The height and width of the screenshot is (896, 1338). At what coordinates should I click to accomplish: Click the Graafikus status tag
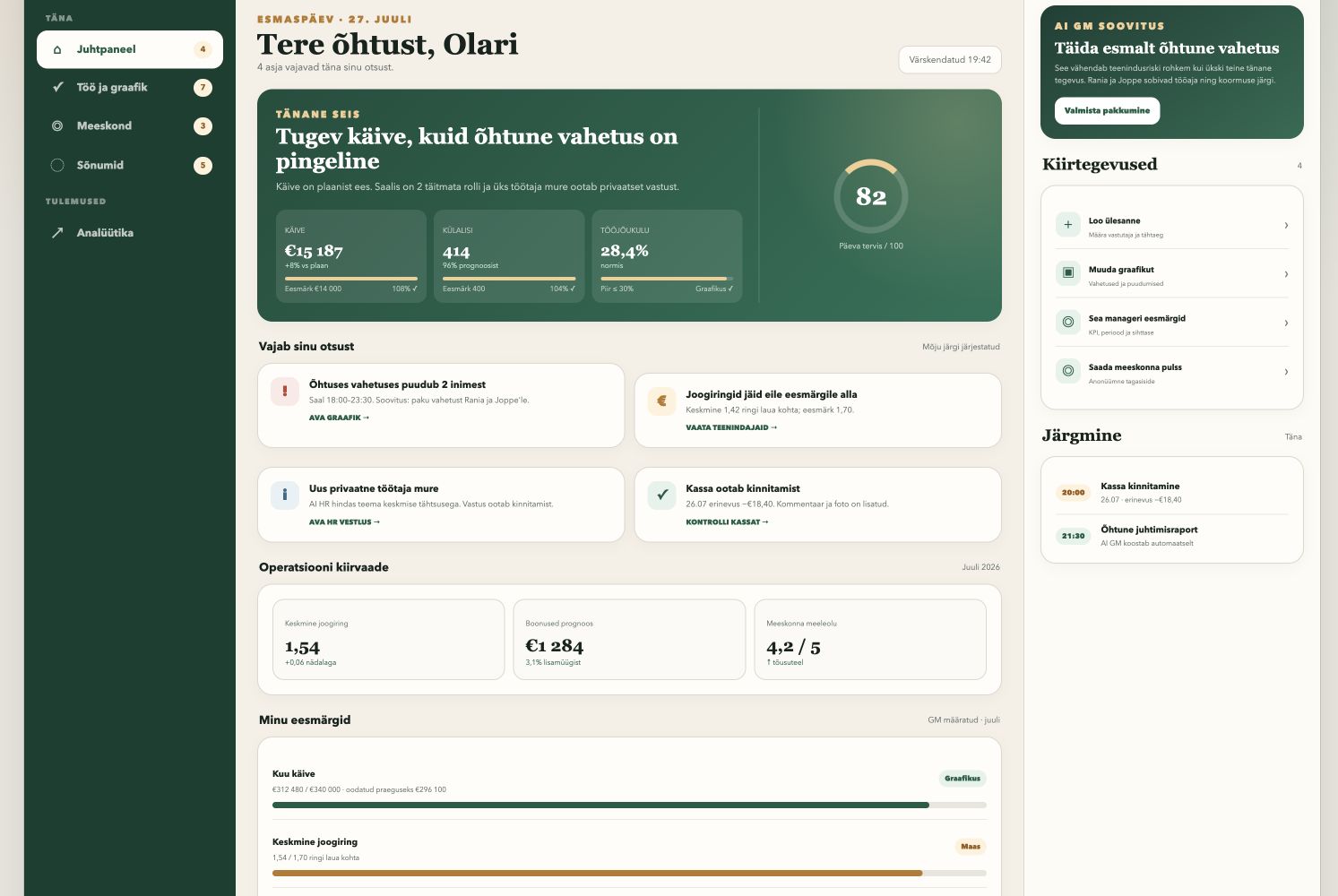coord(962,779)
